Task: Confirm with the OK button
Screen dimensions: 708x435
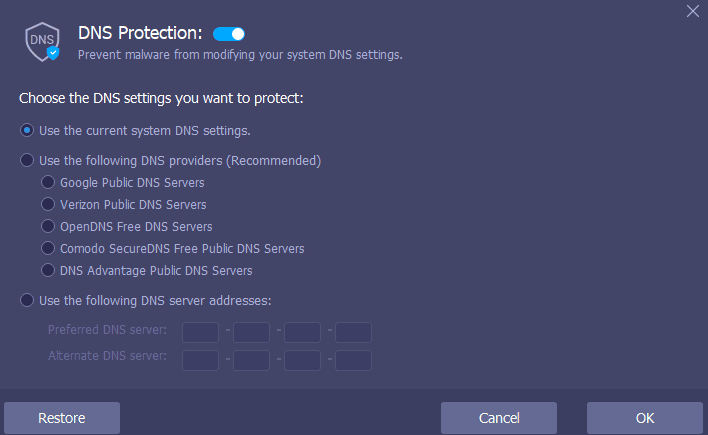Action: click(644, 418)
